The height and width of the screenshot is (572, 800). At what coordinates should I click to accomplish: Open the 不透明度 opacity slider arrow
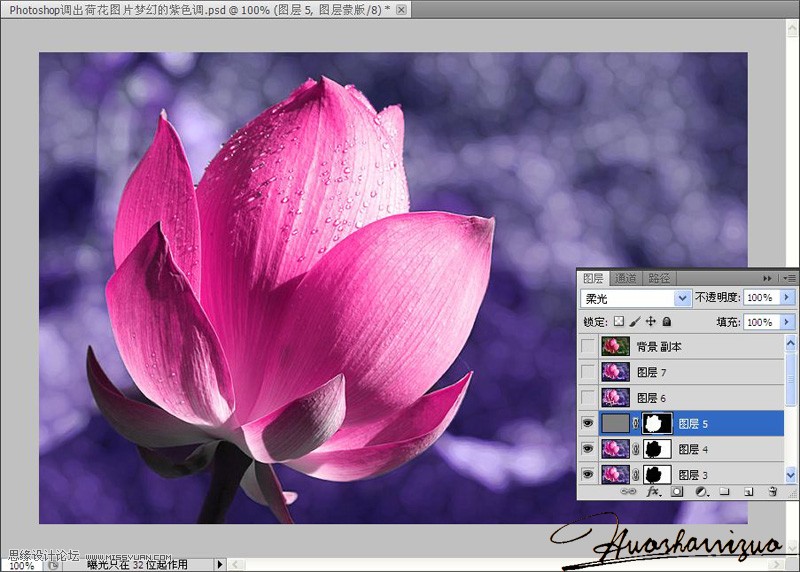(x=787, y=297)
